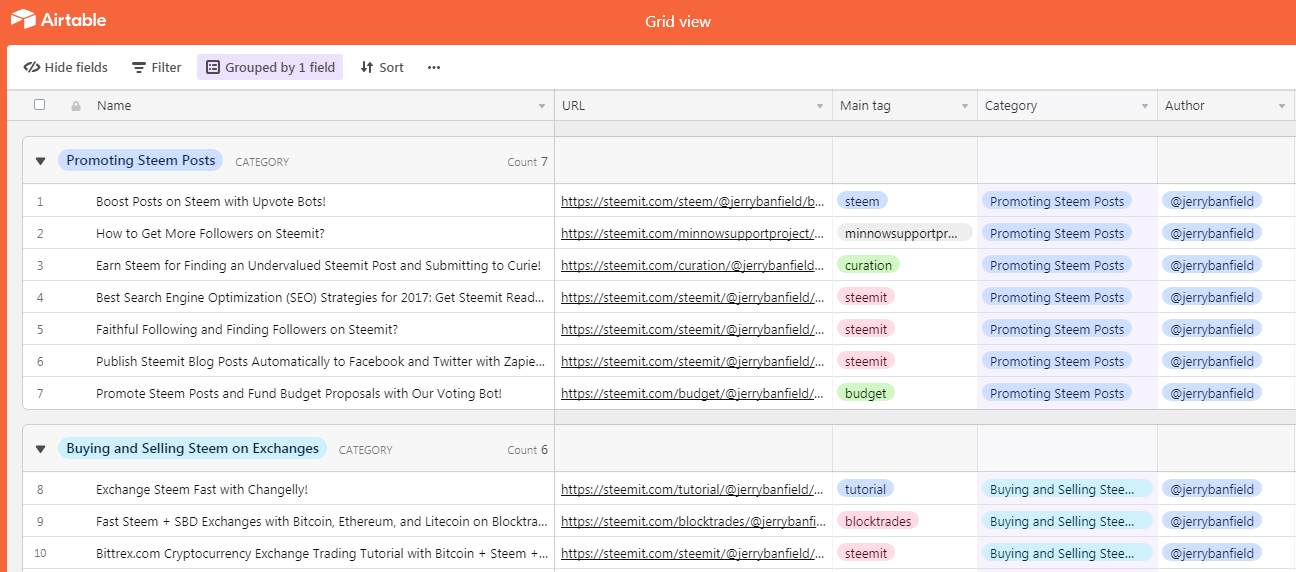Screen dimensions: 1296x572
Task: Open the Category column dropdown arrow
Action: pyautogui.click(x=1145, y=106)
